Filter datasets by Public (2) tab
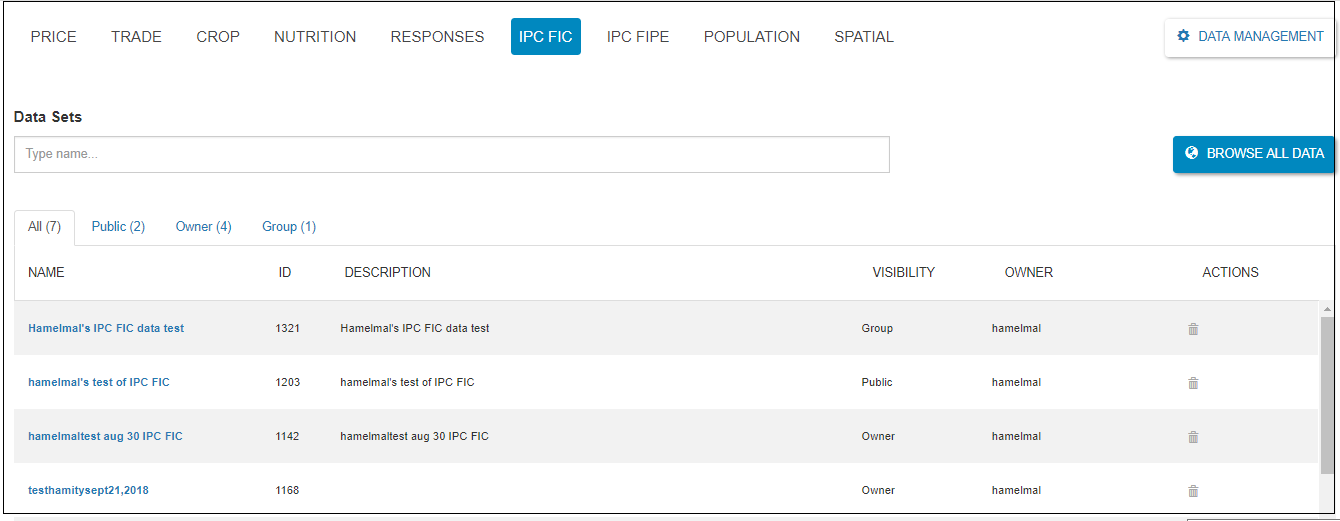The height and width of the screenshot is (521, 1340). (118, 227)
